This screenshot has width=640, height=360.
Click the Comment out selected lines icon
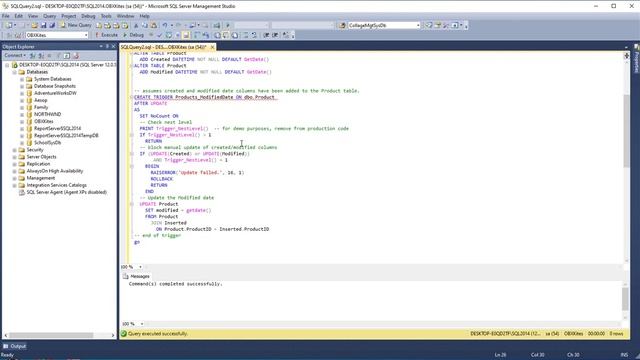click(246, 35)
